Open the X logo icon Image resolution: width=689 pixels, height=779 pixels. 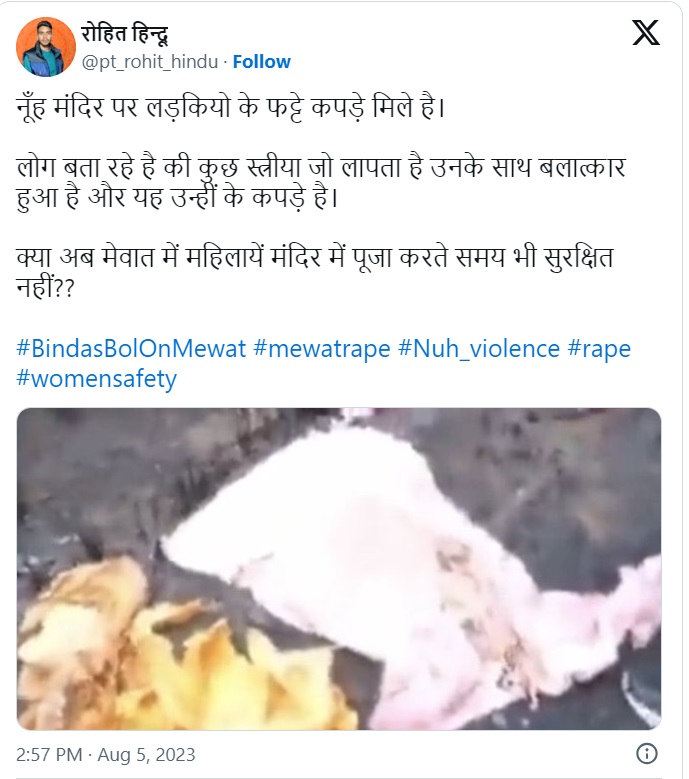coord(646,33)
